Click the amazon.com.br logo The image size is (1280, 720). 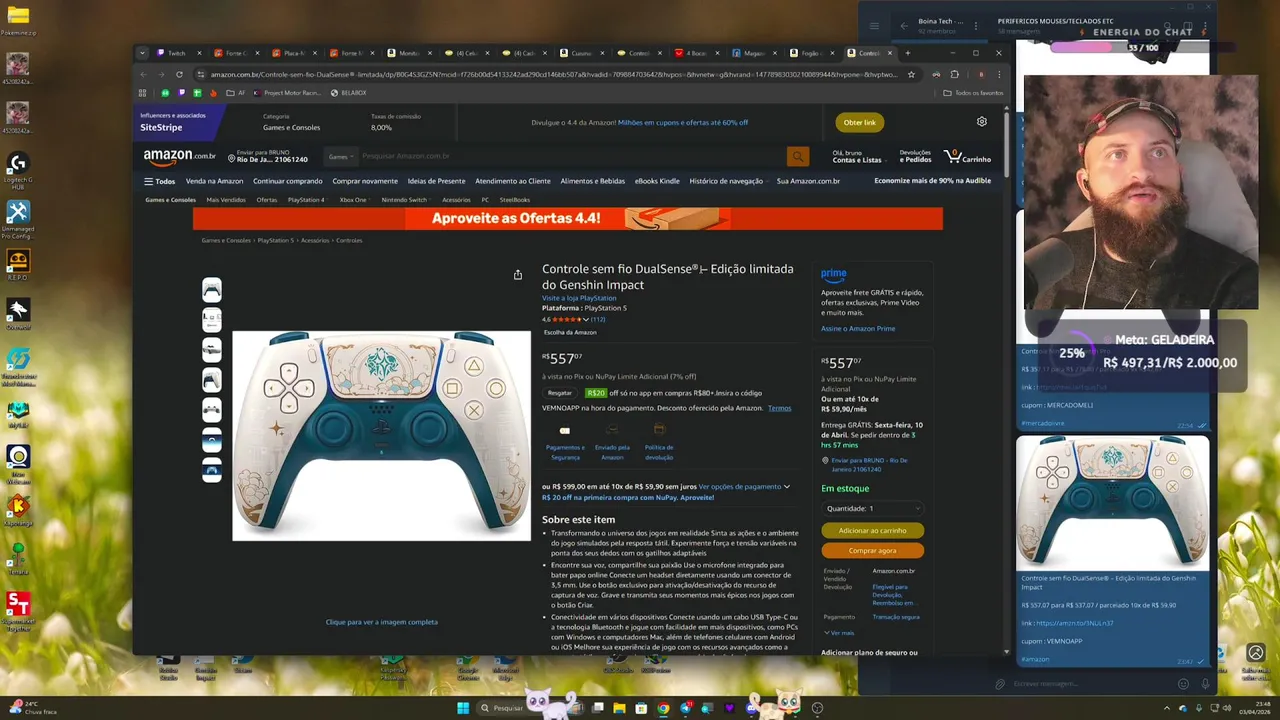(179, 156)
